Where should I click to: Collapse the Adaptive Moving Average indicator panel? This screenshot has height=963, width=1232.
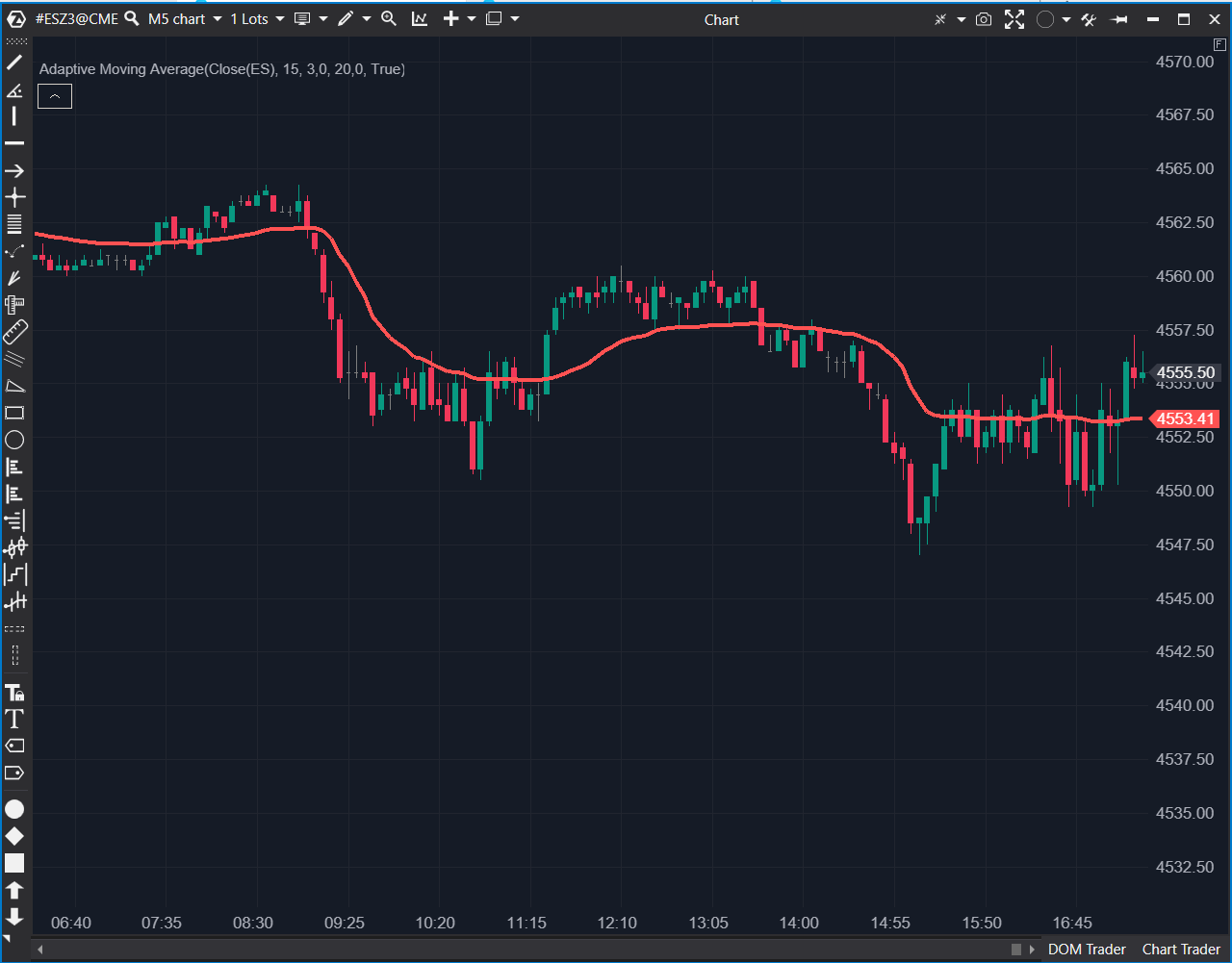55,96
